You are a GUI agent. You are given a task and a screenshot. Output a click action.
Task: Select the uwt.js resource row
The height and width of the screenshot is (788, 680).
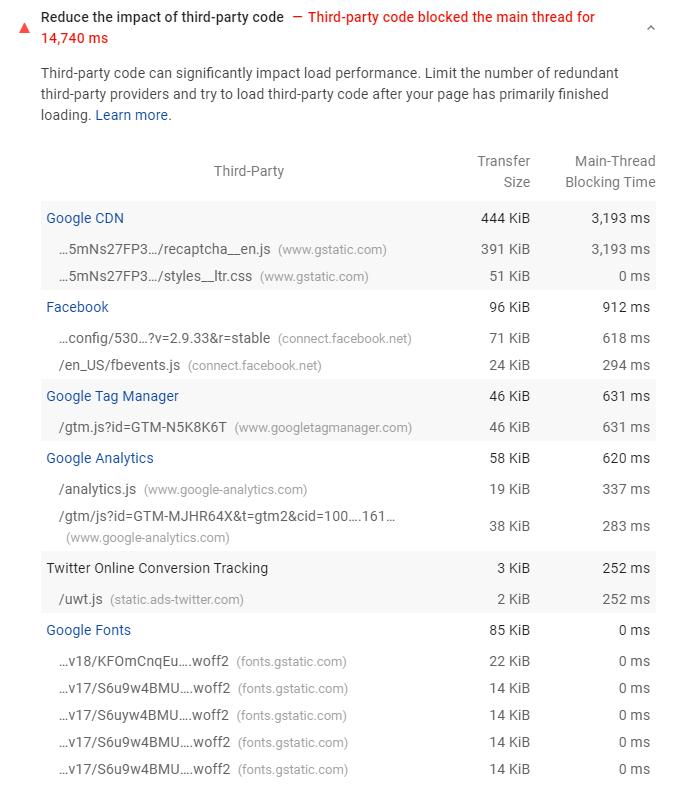click(x=348, y=599)
